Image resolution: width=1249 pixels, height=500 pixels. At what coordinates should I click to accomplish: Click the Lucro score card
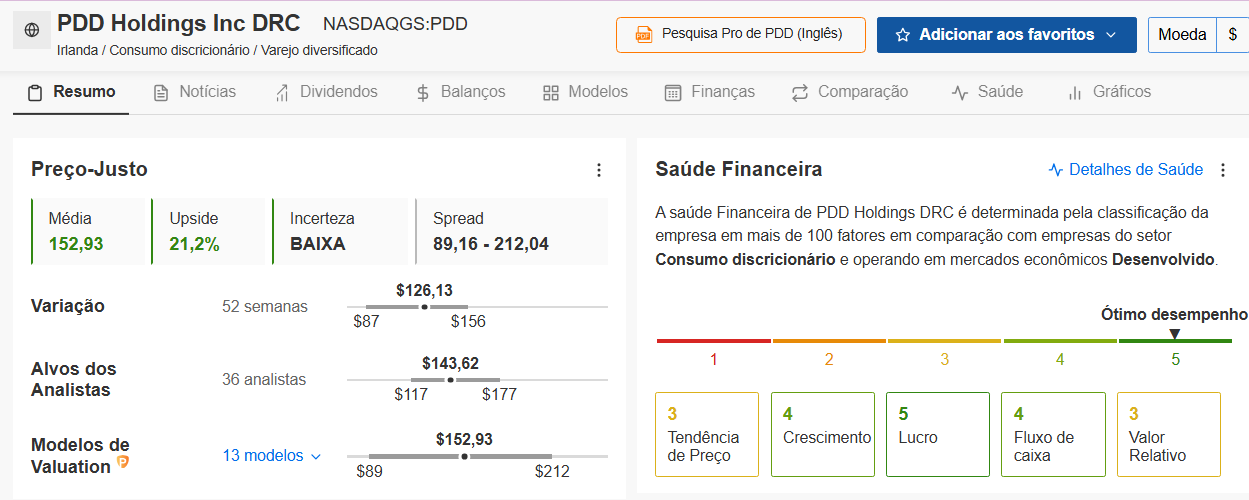tap(937, 434)
